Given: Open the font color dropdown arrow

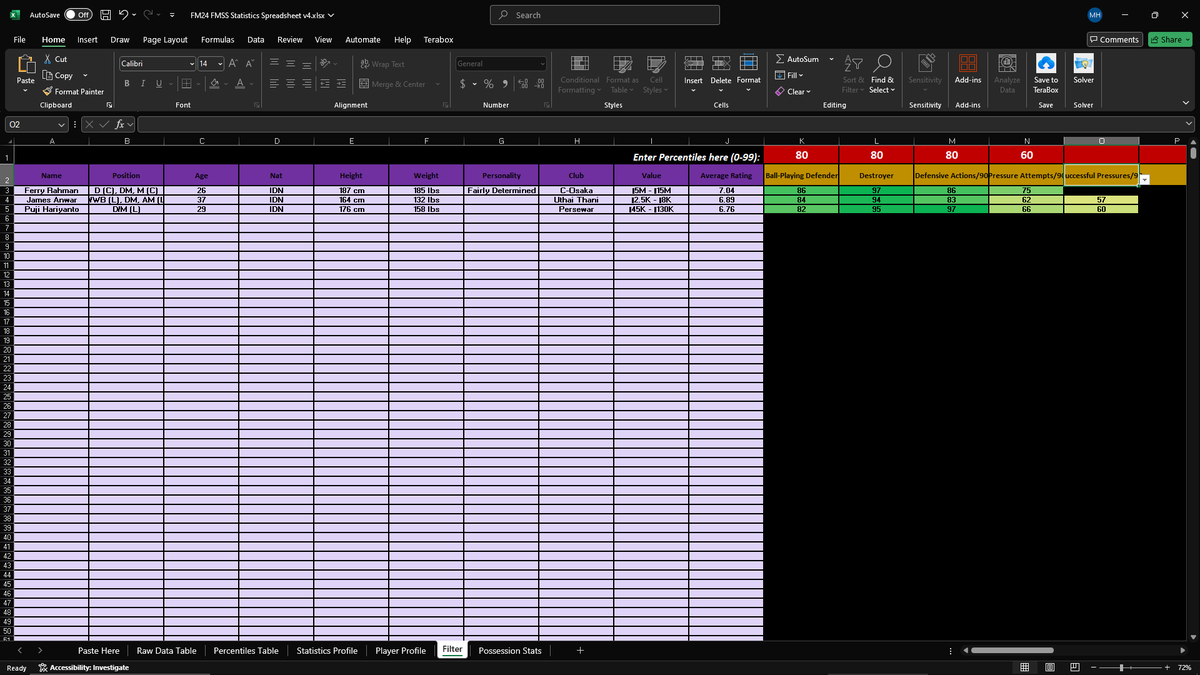Looking at the screenshot, I should pos(252,84).
